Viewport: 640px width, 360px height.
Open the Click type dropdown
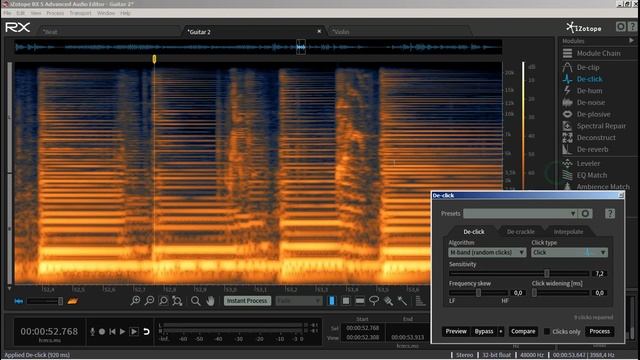[x=569, y=253]
